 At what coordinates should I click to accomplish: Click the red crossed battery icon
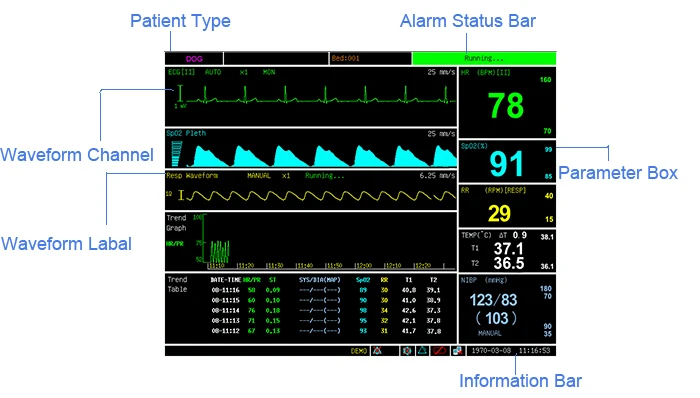[x=440, y=351]
